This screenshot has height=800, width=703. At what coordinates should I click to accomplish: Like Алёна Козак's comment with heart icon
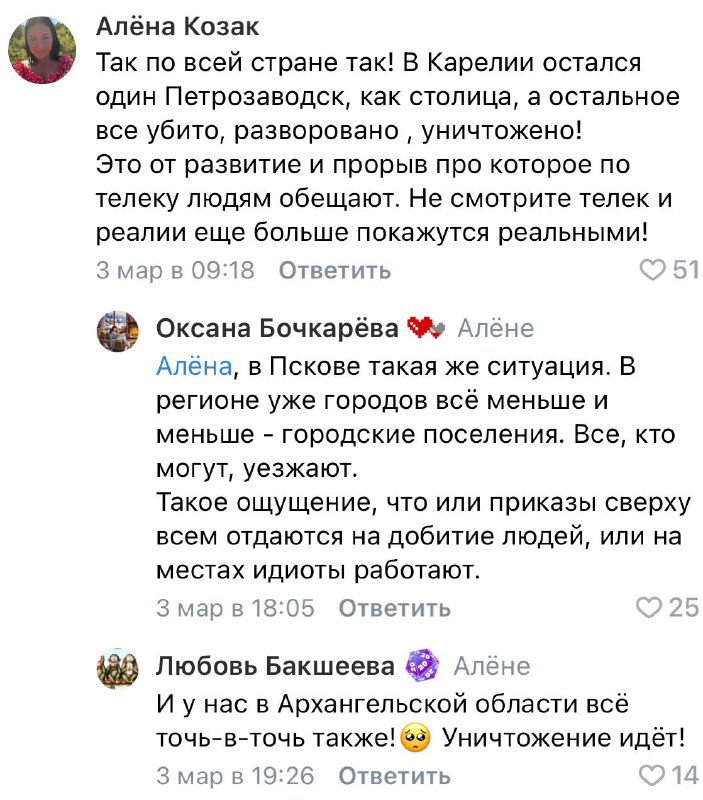point(652,270)
